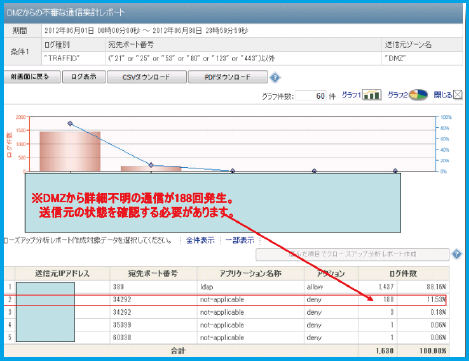Click the 一部表示 link
Screen dimensions: 469x361
240,240
